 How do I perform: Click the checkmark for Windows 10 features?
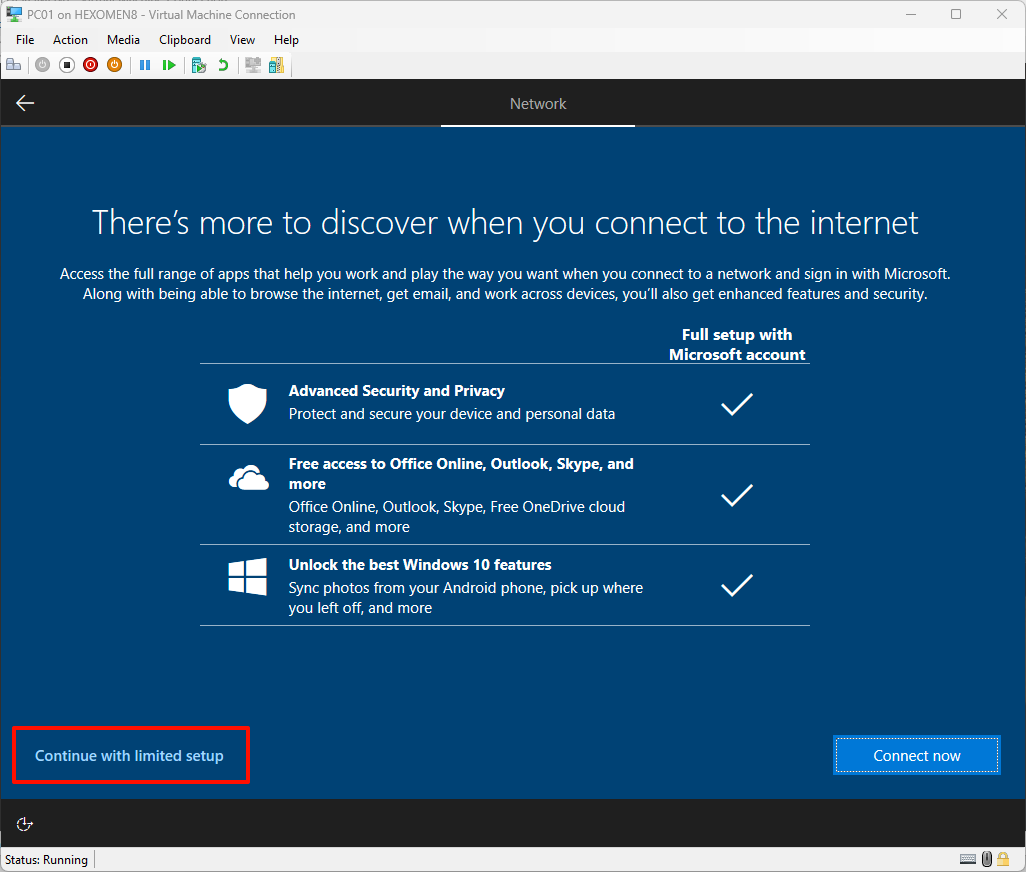tap(737, 584)
